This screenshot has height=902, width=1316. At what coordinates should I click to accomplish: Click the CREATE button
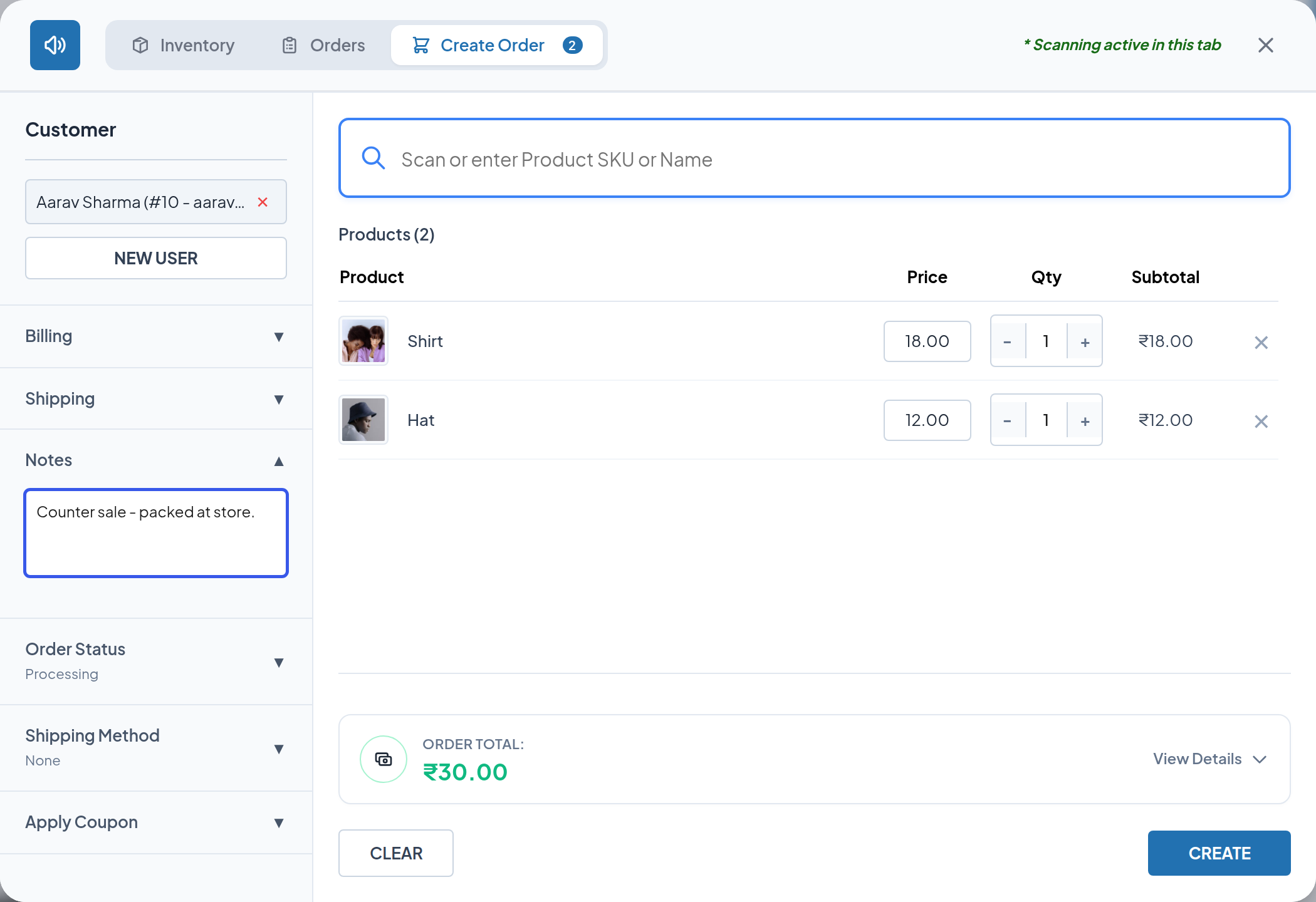click(x=1219, y=853)
